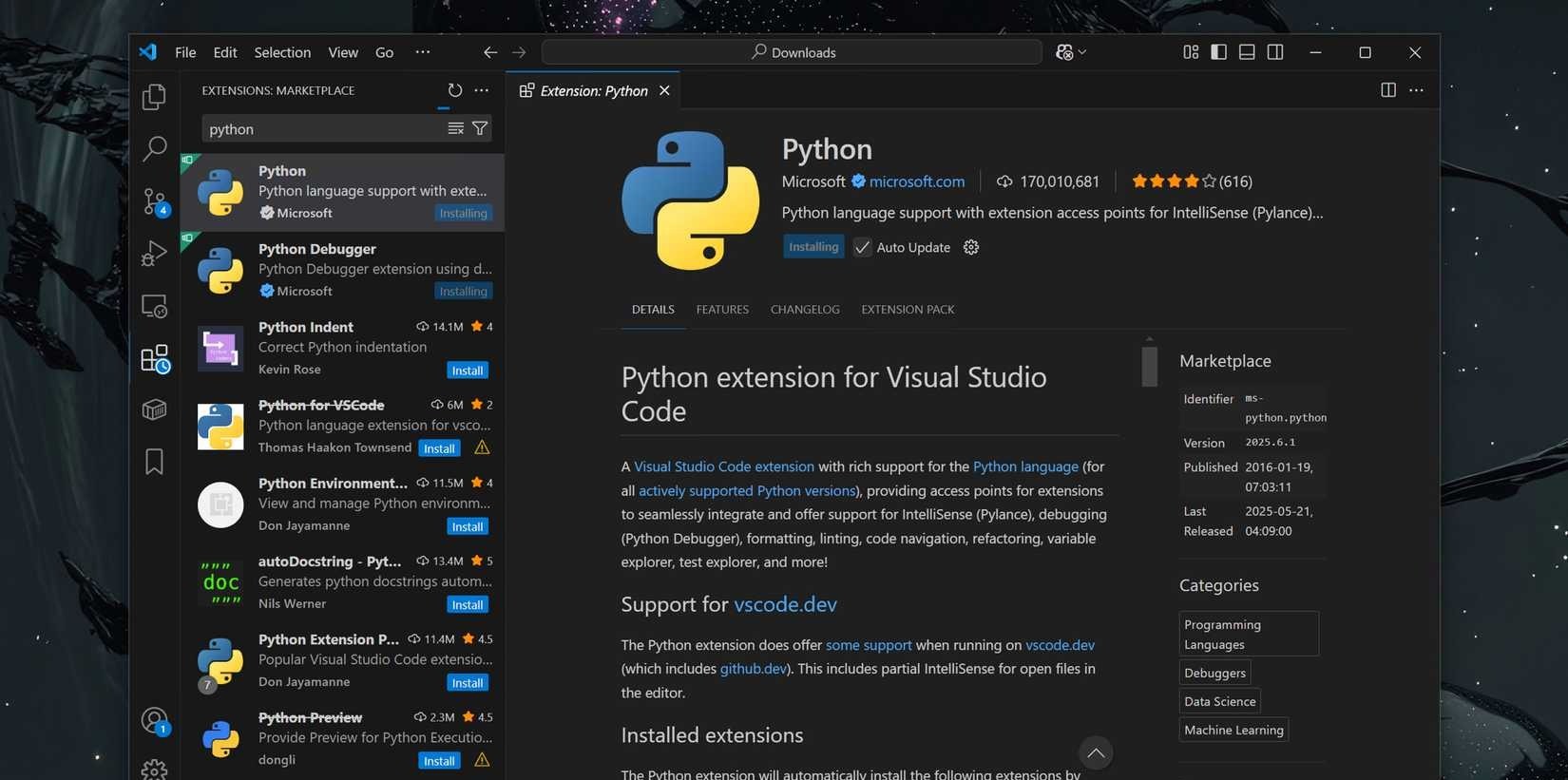Clear the extensions search results
Image resolution: width=1568 pixels, height=780 pixels.
tap(456, 128)
